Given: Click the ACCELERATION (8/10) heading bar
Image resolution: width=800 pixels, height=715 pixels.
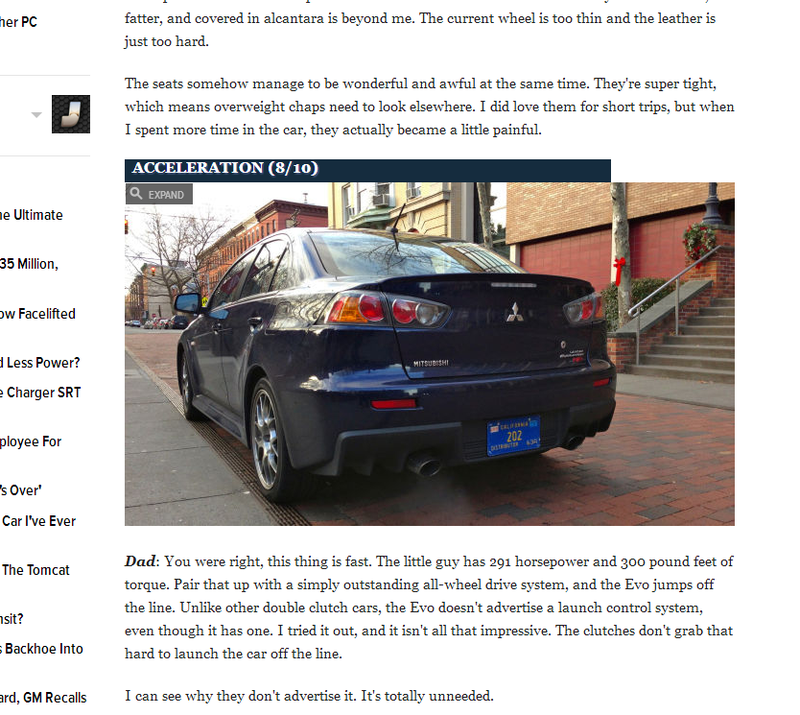Looking at the screenshot, I should point(368,170).
